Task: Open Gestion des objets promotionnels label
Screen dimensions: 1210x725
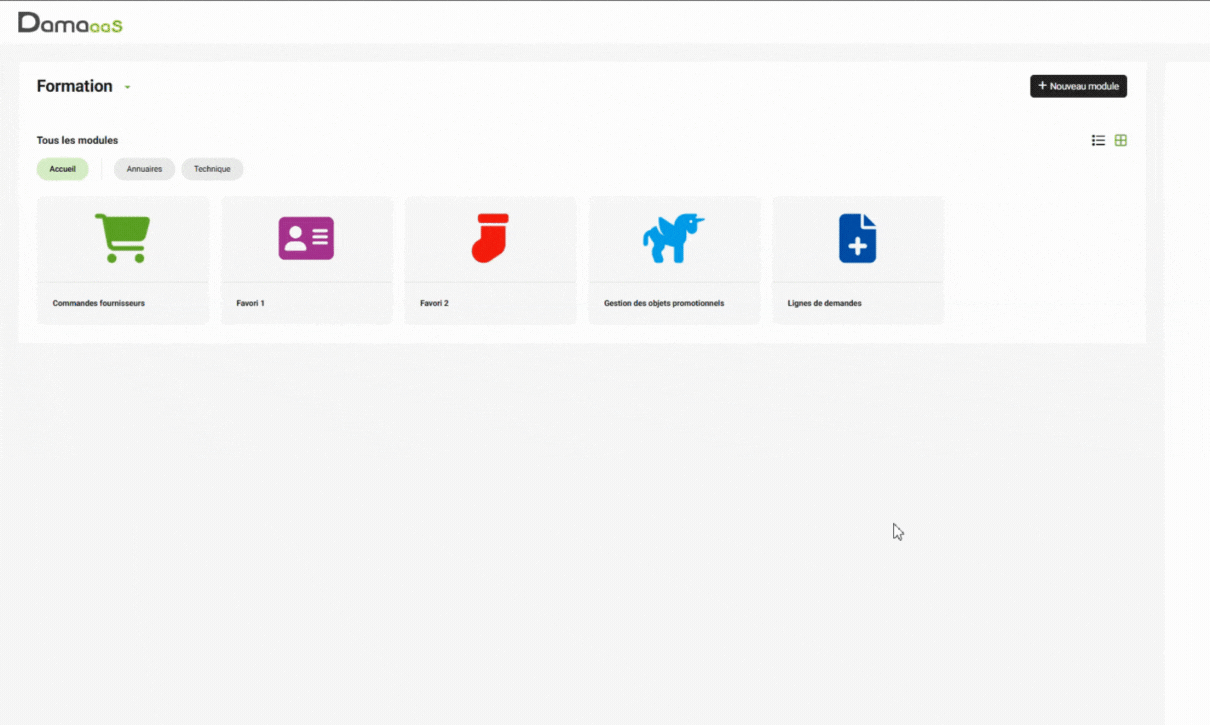Action: click(664, 303)
